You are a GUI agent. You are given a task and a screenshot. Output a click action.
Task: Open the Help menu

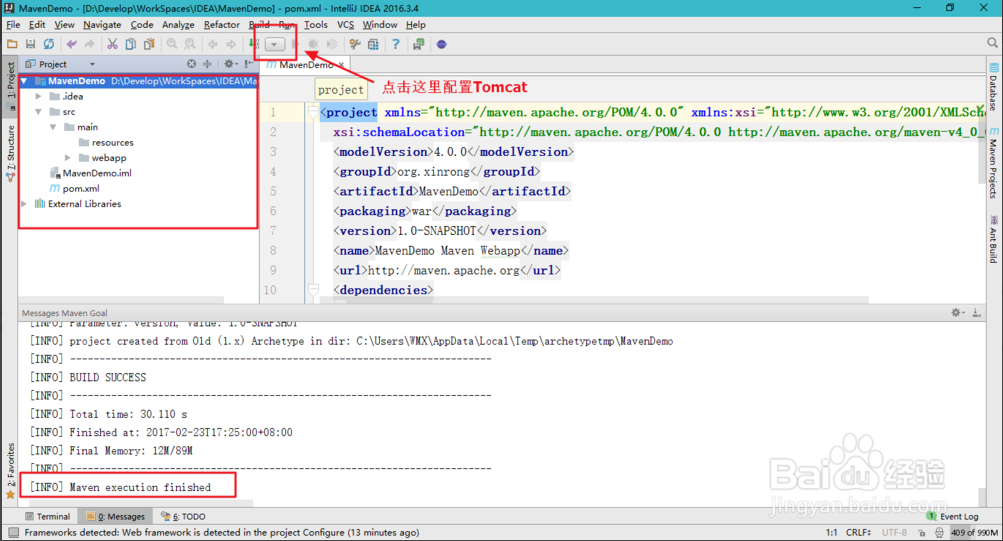[x=415, y=24]
